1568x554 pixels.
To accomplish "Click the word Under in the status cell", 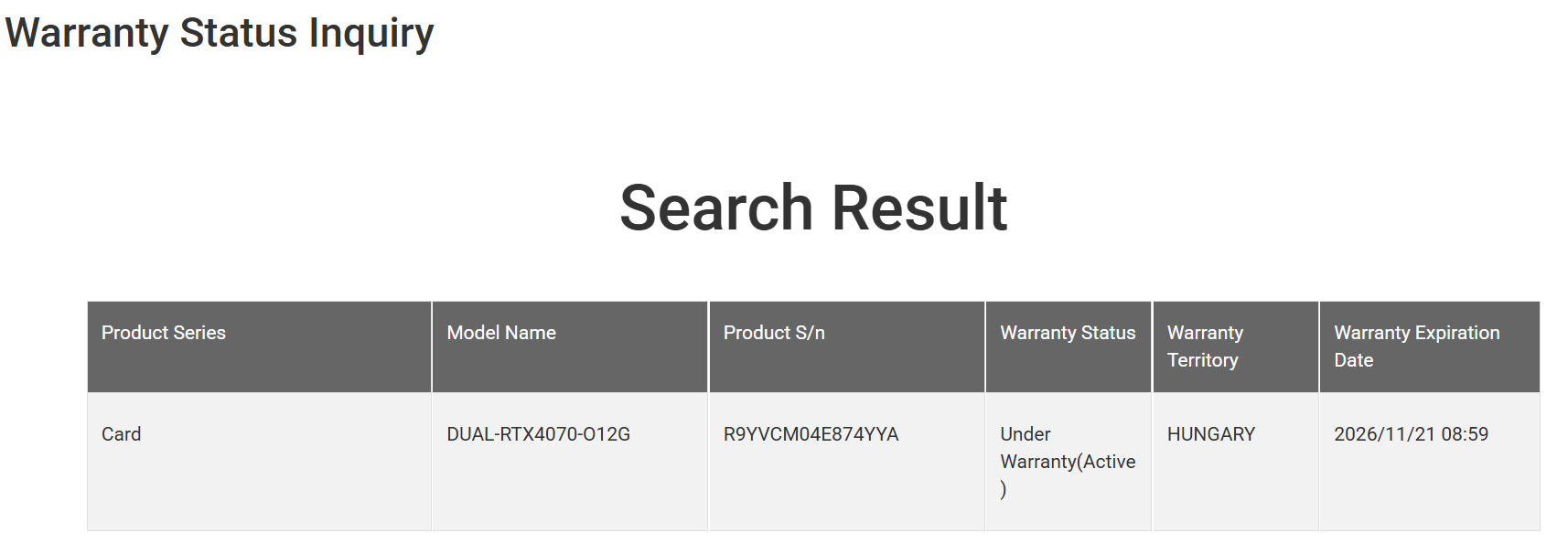I will pyautogui.click(x=1025, y=434).
